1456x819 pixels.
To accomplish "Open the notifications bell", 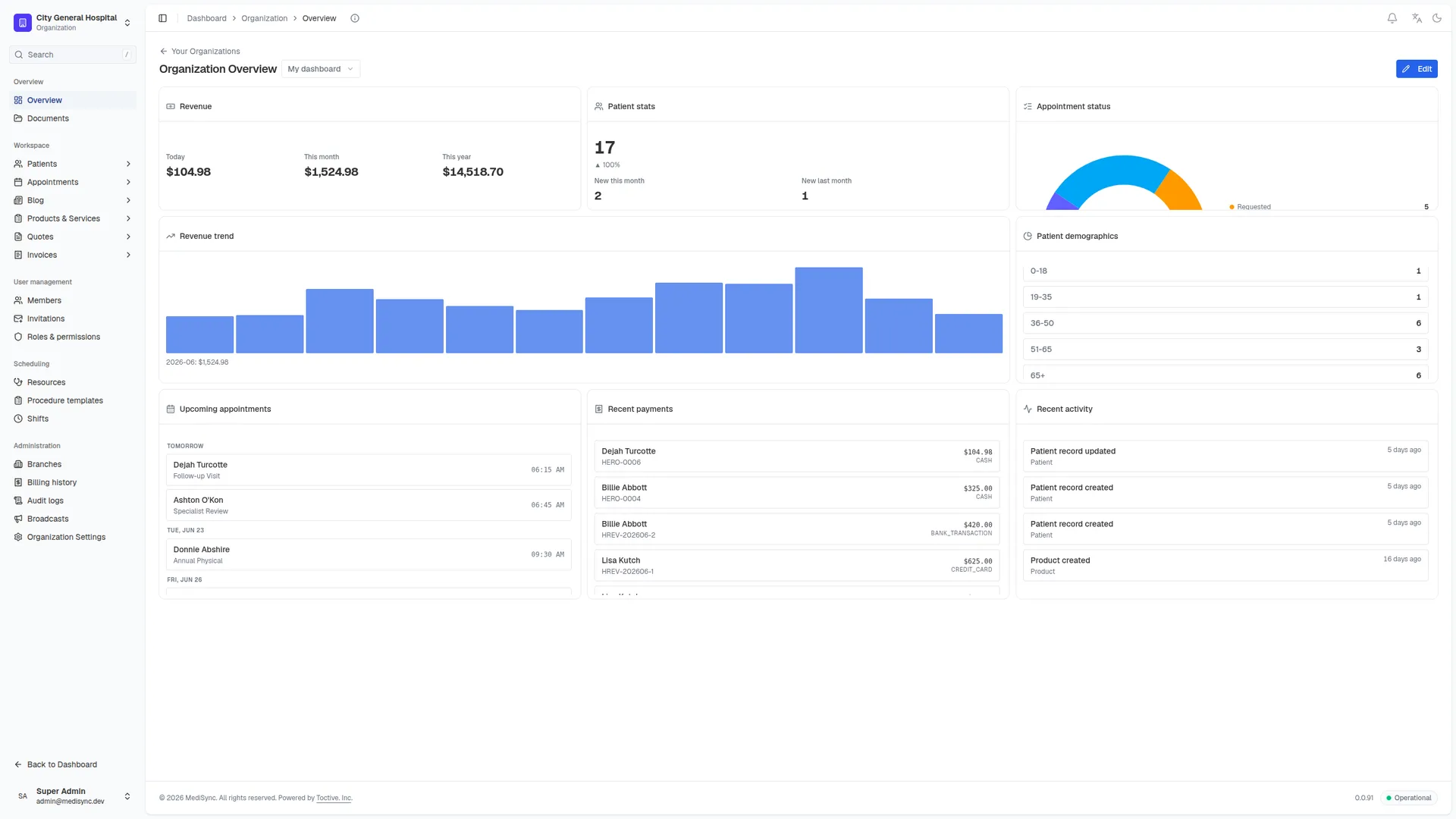I will (1392, 18).
